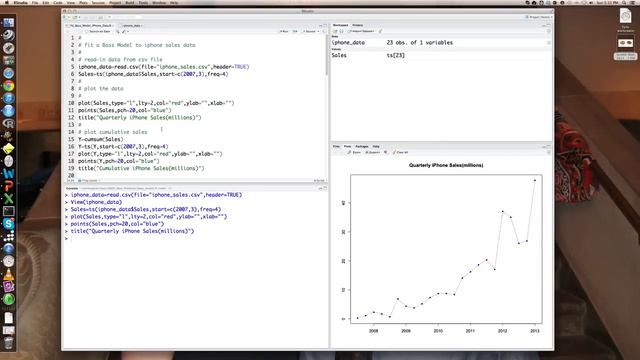640x360 pixels.
Task: Open Microsoft Word from the dock
Action: pyautogui.click(x=9, y=173)
